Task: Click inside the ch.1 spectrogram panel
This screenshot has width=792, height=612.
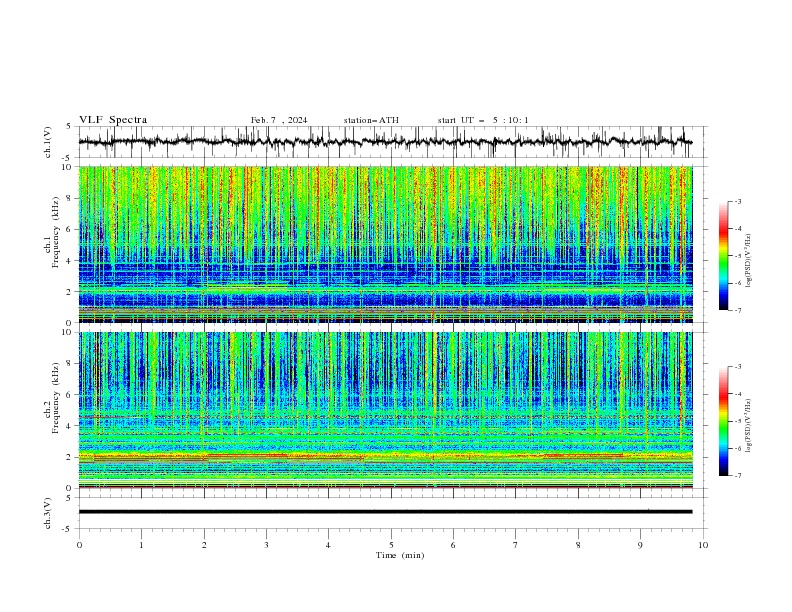Action: (x=385, y=244)
